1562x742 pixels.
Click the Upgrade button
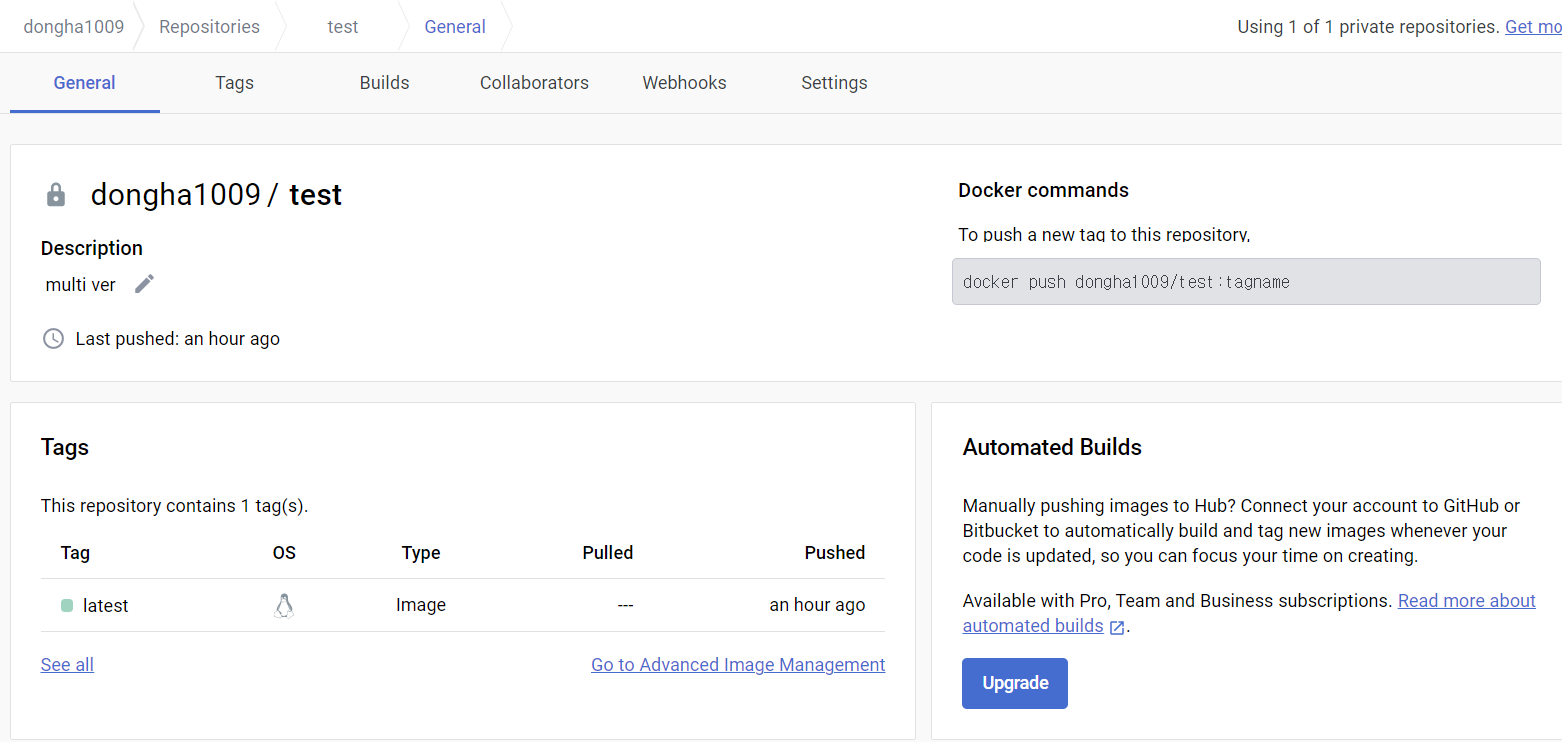click(1015, 683)
